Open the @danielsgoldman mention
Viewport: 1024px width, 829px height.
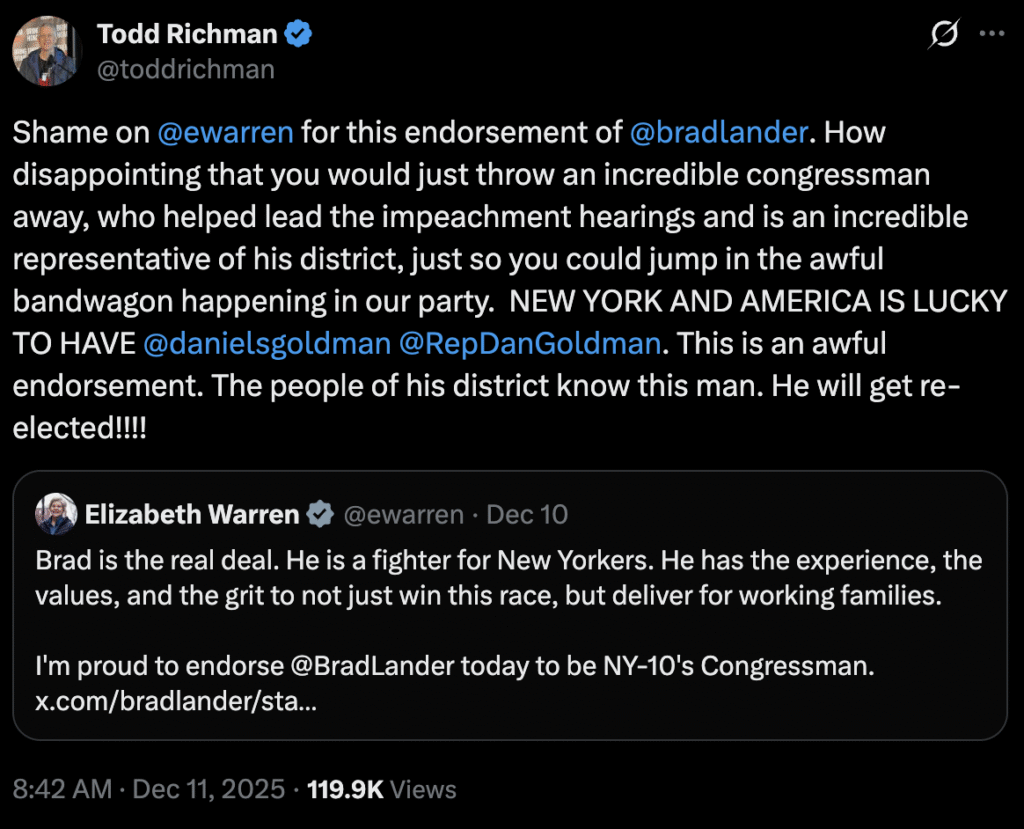(x=267, y=344)
